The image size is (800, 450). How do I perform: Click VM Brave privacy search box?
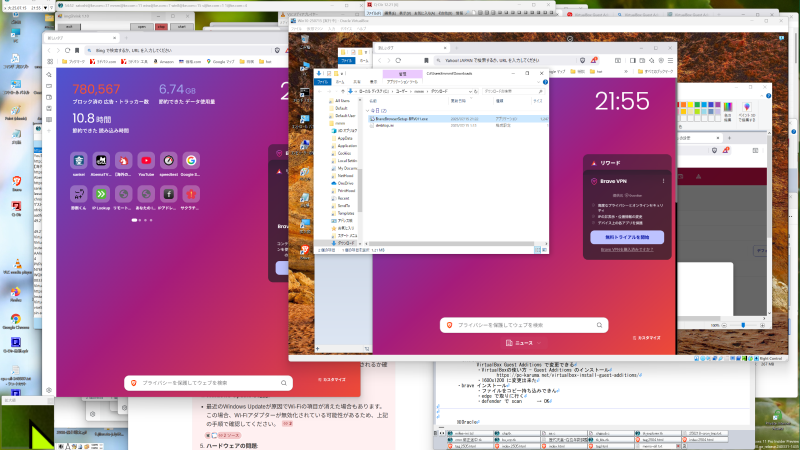click(x=524, y=325)
